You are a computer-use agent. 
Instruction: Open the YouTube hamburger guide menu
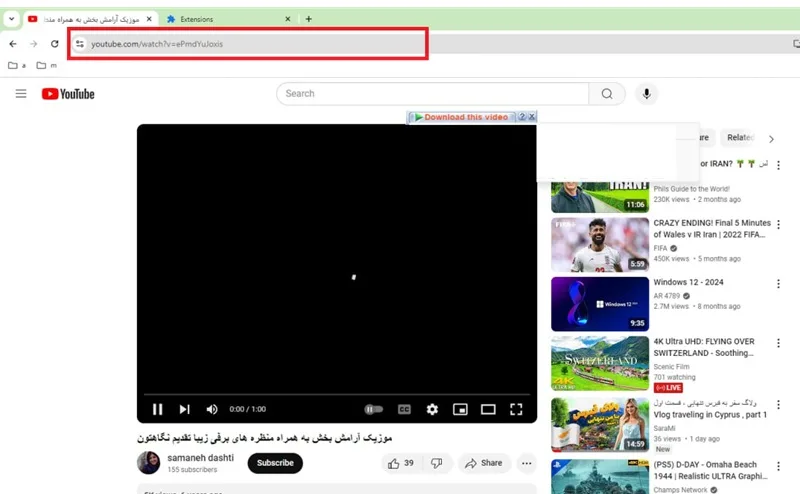pos(21,94)
